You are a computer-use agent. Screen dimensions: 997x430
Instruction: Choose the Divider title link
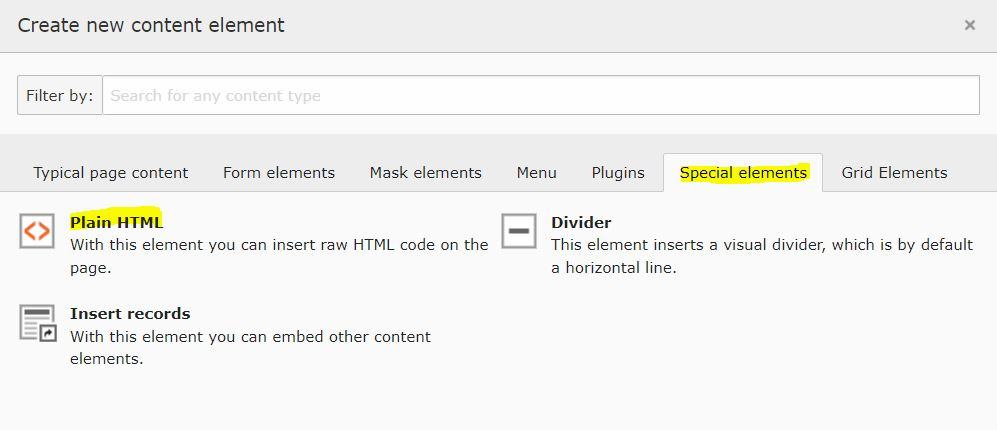pyautogui.click(x=580, y=222)
